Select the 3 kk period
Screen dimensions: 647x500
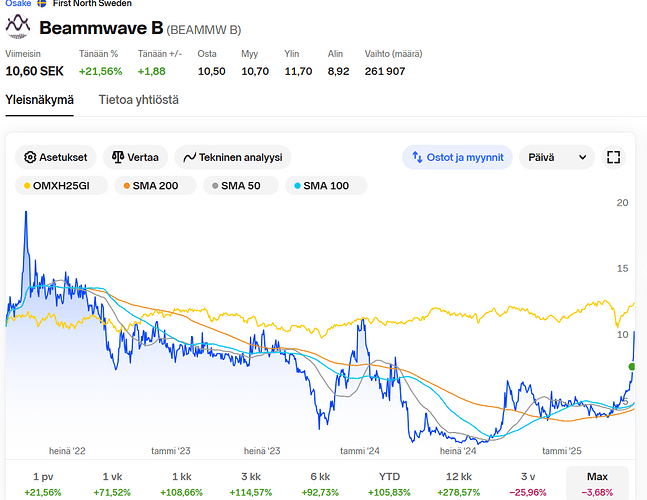(251, 484)
